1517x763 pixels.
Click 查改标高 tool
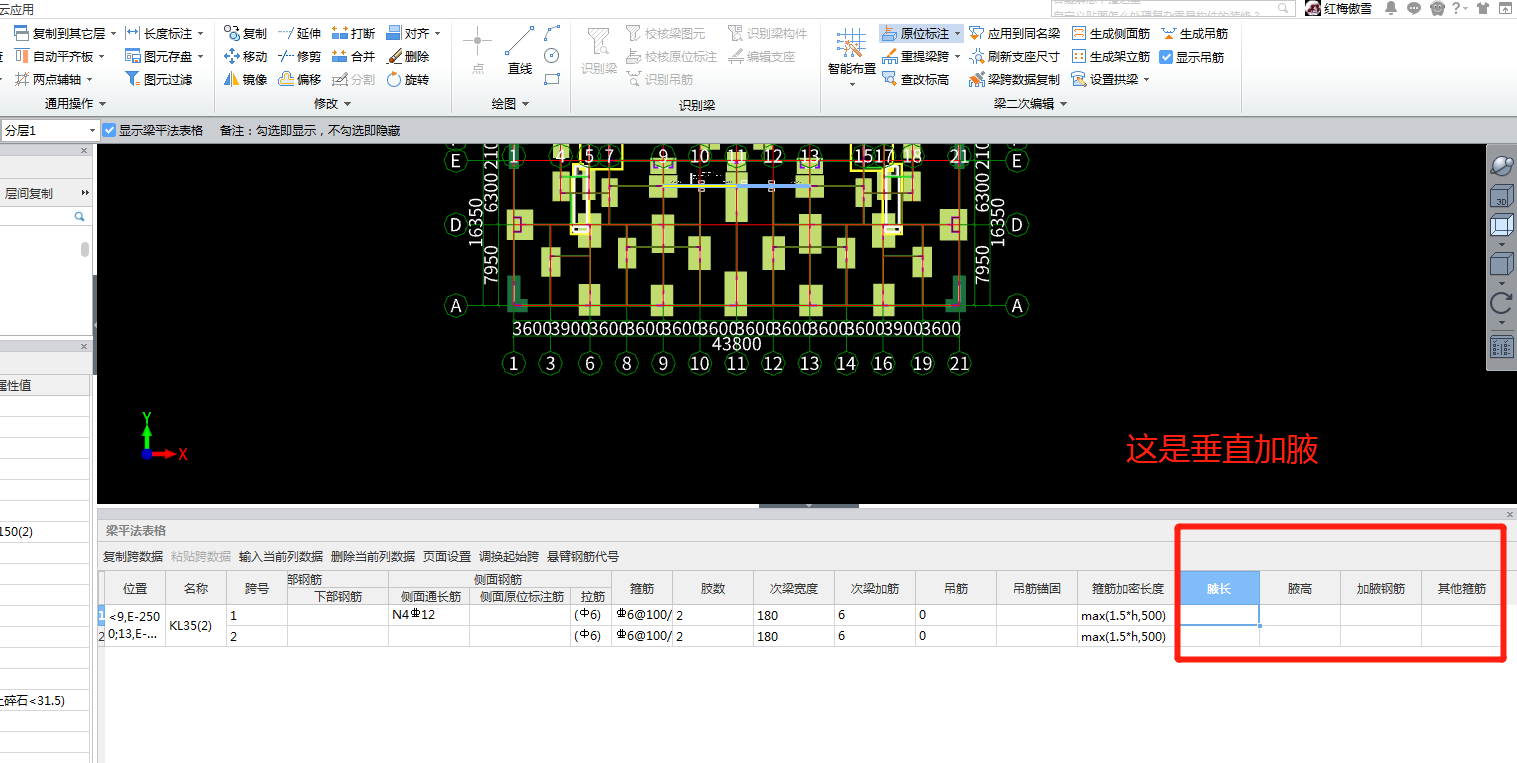click(x=915, y=79)
